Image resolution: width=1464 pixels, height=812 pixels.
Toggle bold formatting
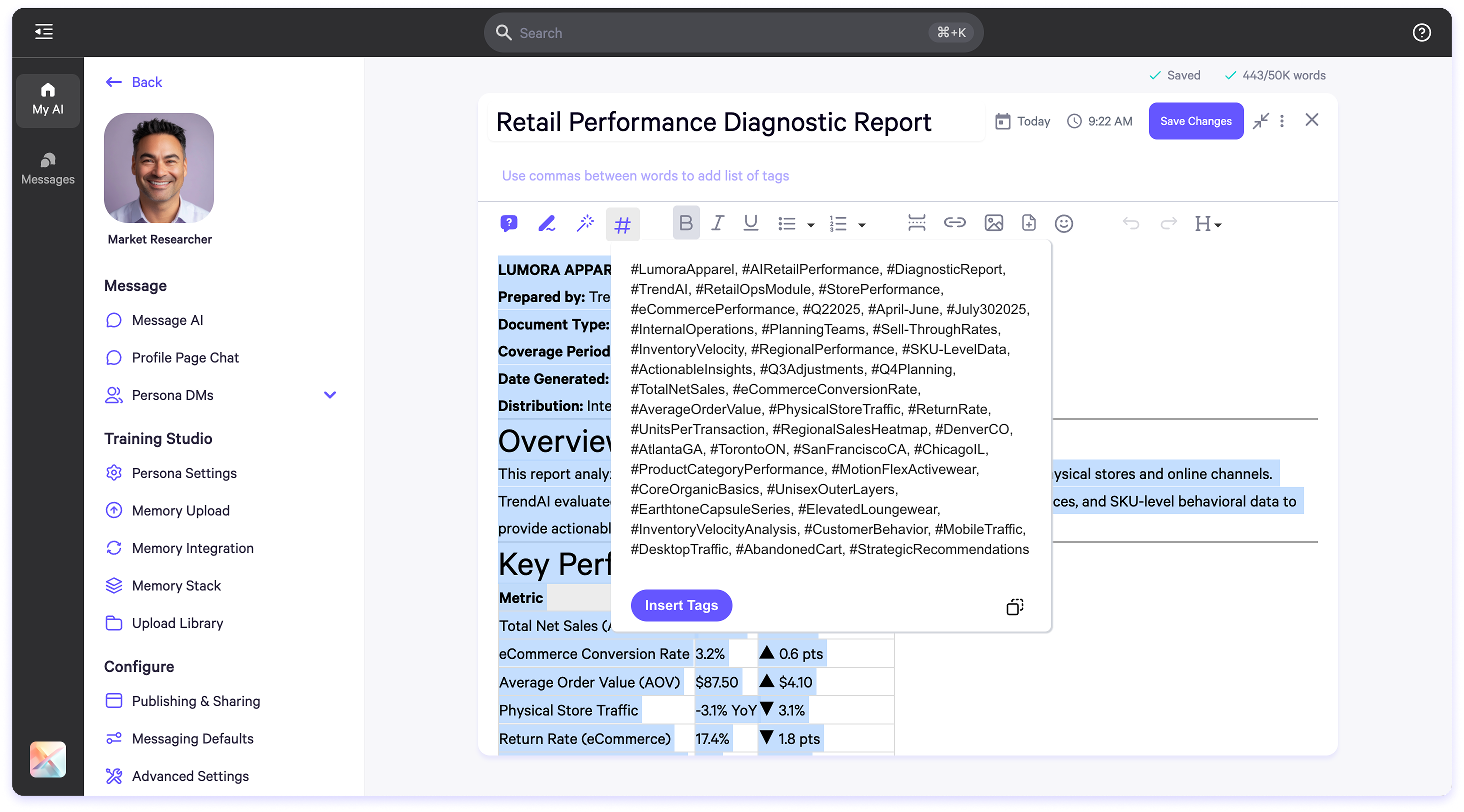[x=685, y=223]
